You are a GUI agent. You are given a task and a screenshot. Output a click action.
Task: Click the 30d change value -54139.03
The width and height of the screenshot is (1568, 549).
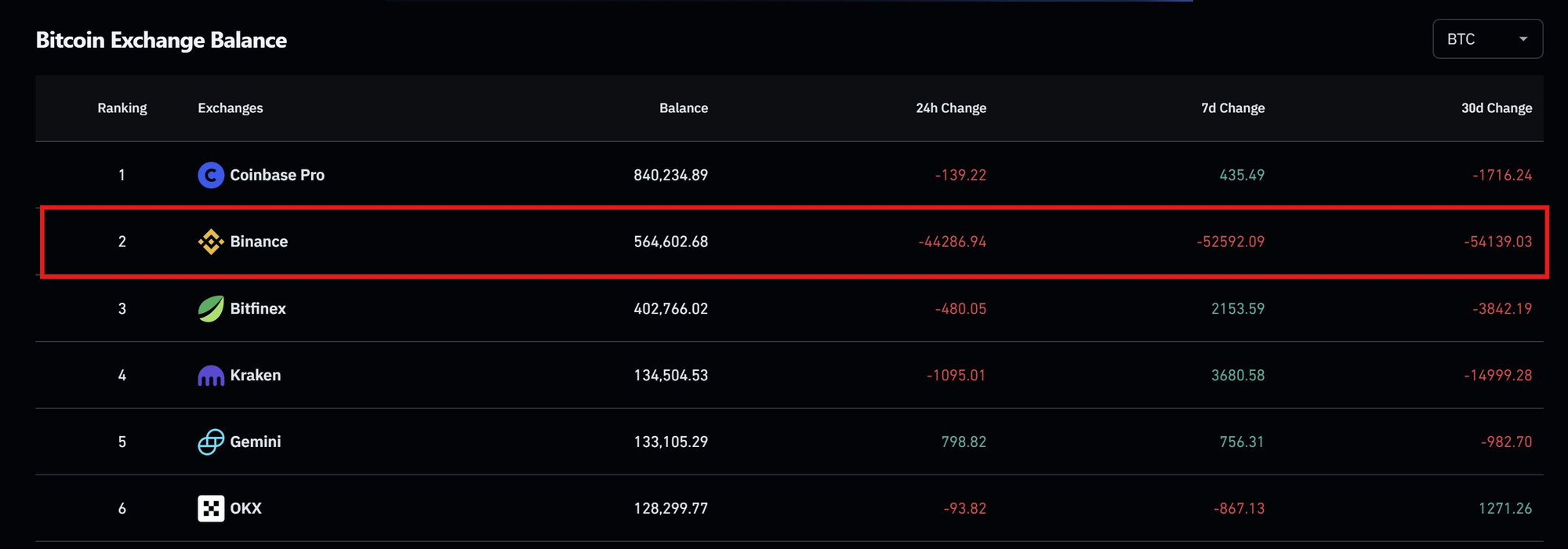[x=1498, y=242]
